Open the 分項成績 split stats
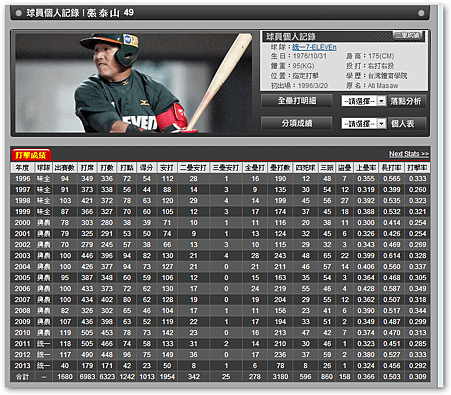The height and width of the screenshot is (395, 451). (x=296, y=123)
